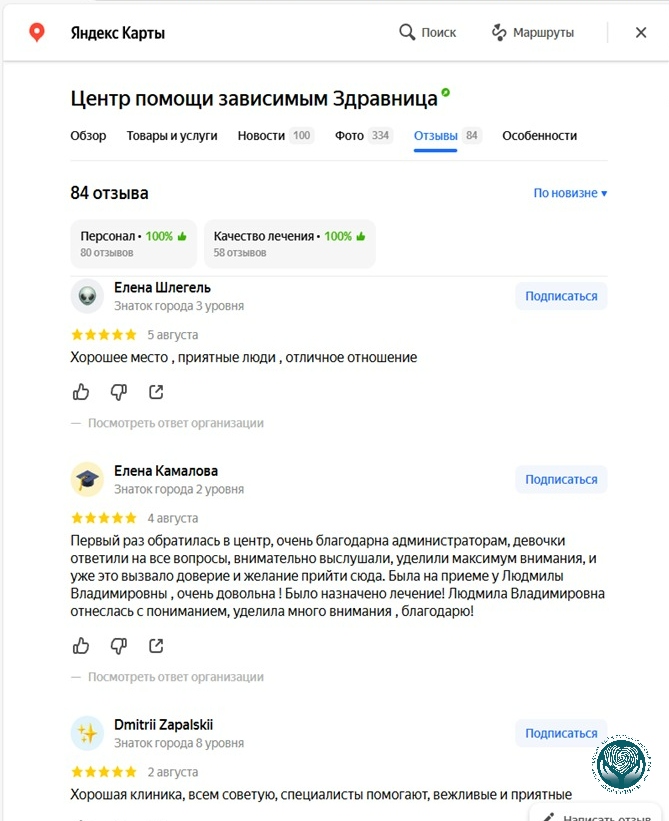
Task: Expand organization reply under Елена Шлегель's review
Action: pyautogui.click(x=175, y=423)
